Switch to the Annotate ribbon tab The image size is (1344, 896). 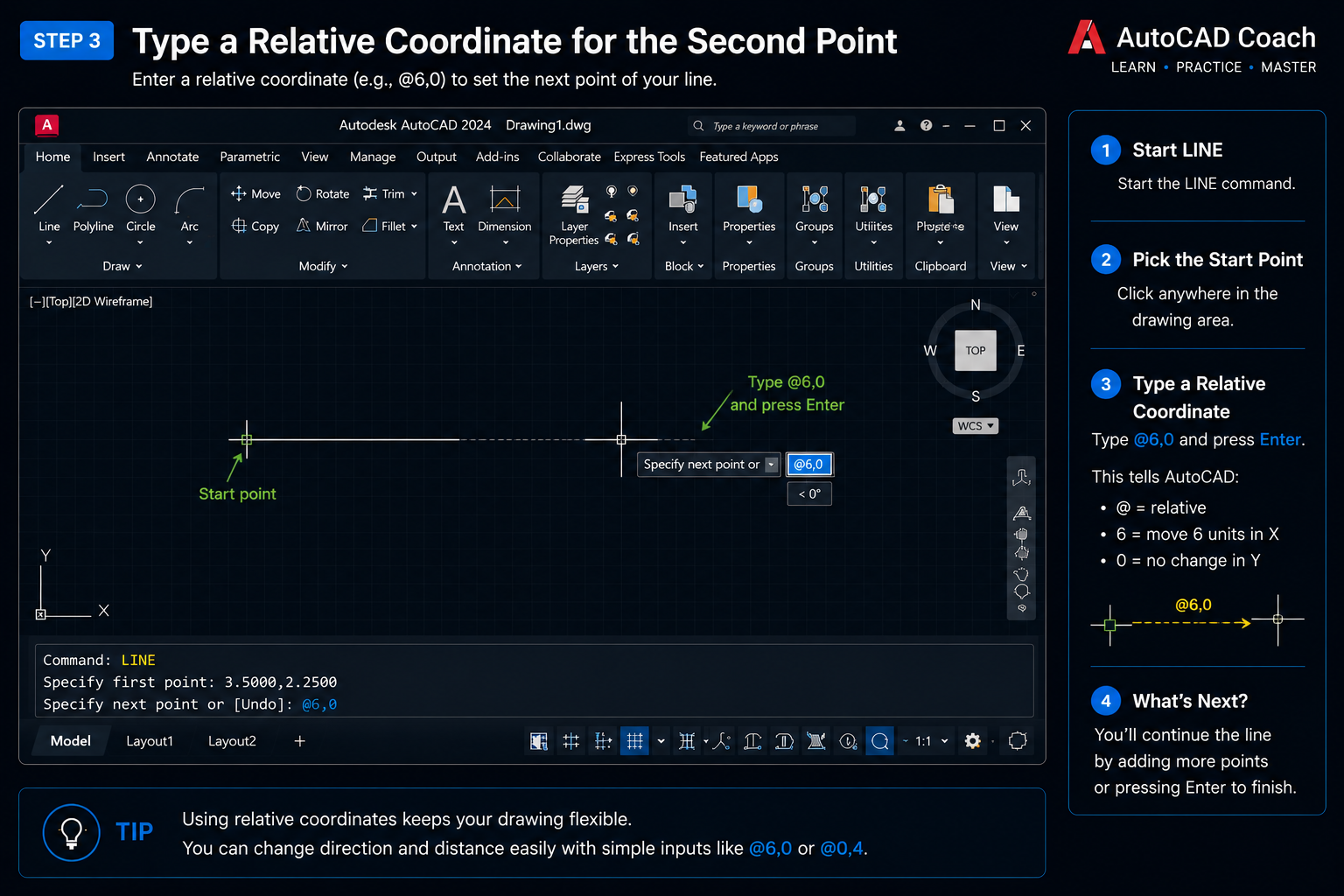172,157
